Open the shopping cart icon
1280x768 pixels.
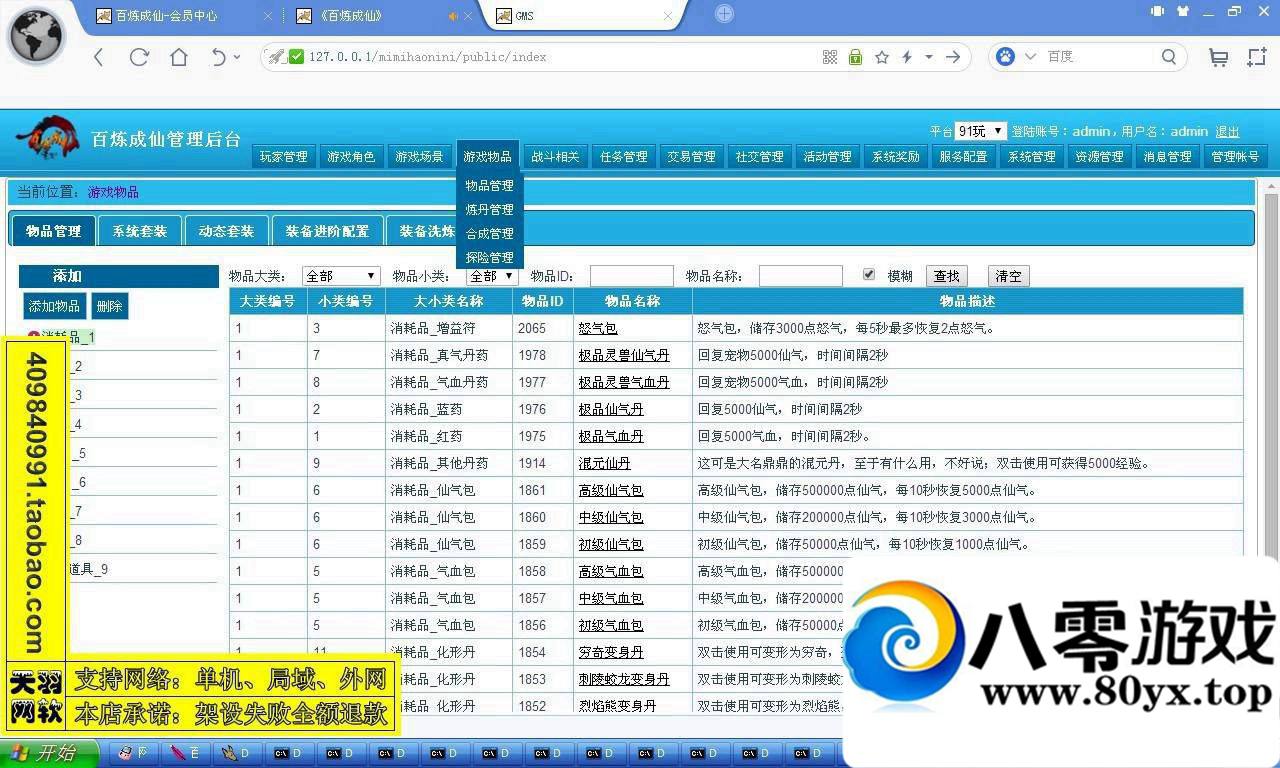click(1218, 58)
